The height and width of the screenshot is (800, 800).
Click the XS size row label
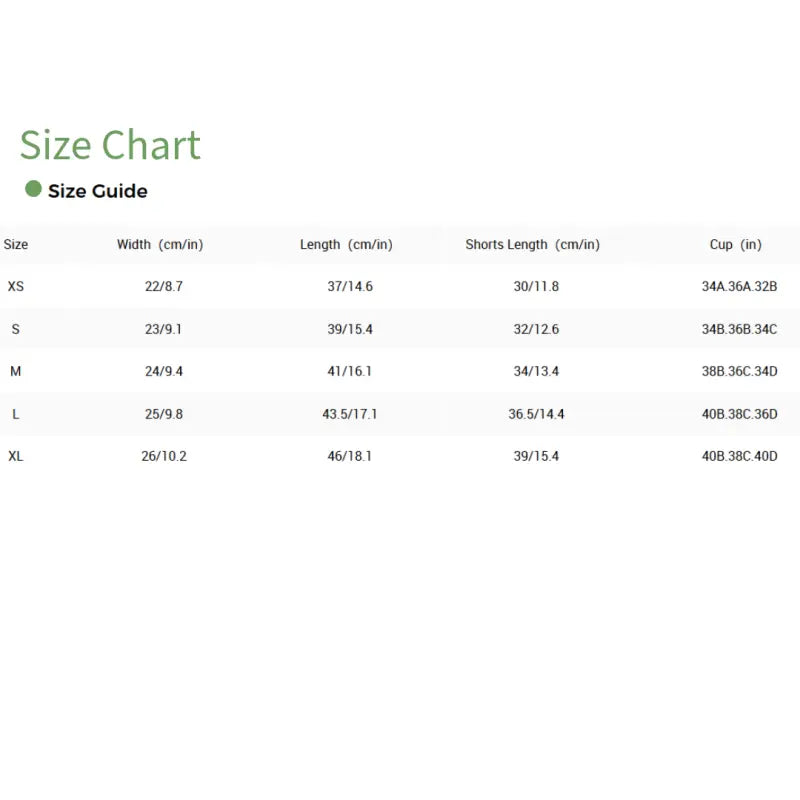coord(16,286)
